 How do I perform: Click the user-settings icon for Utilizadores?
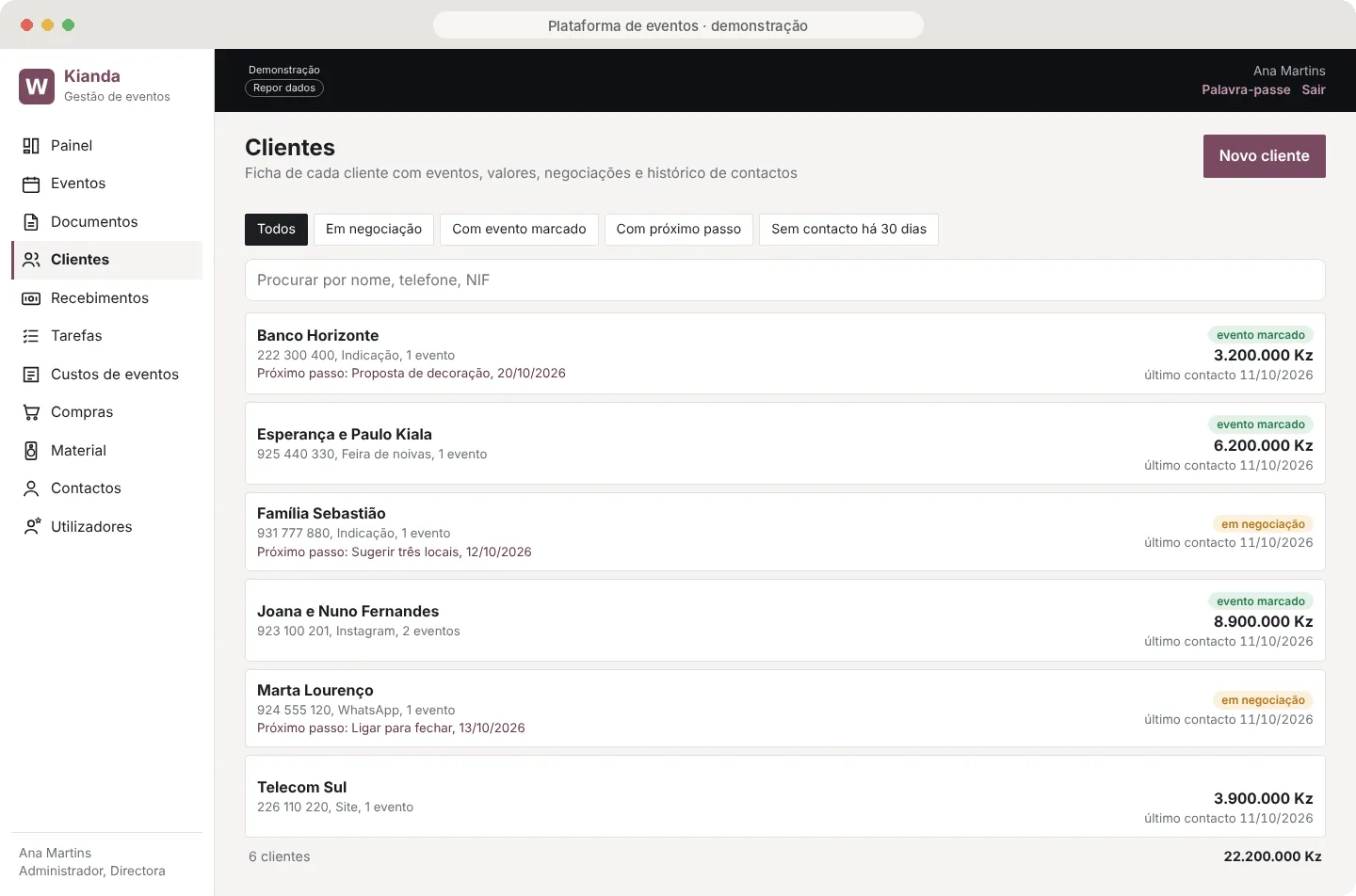pyautogui.click(x=31, y=527)
